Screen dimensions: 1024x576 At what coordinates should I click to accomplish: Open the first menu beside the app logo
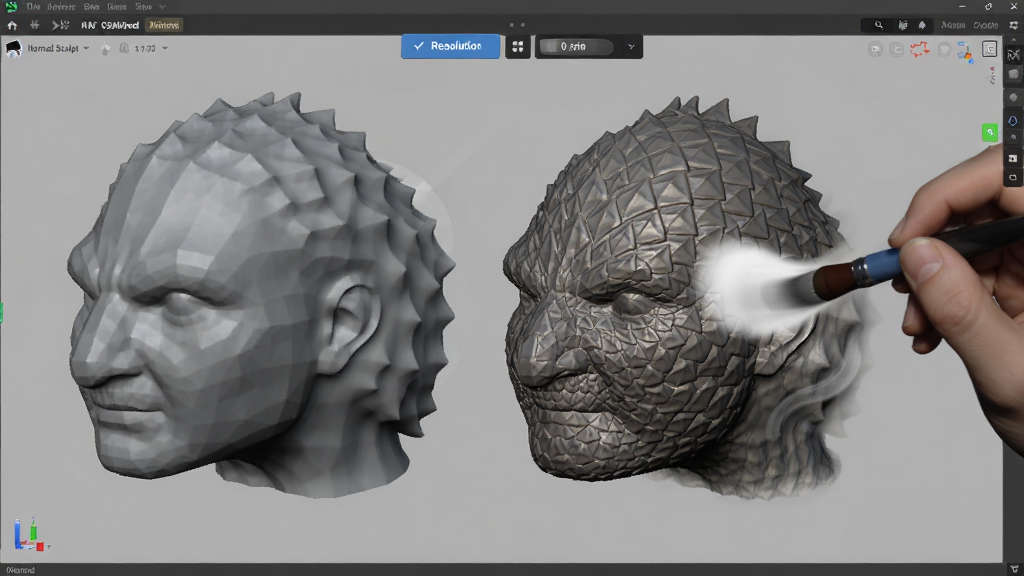click(x=33, y=7)
